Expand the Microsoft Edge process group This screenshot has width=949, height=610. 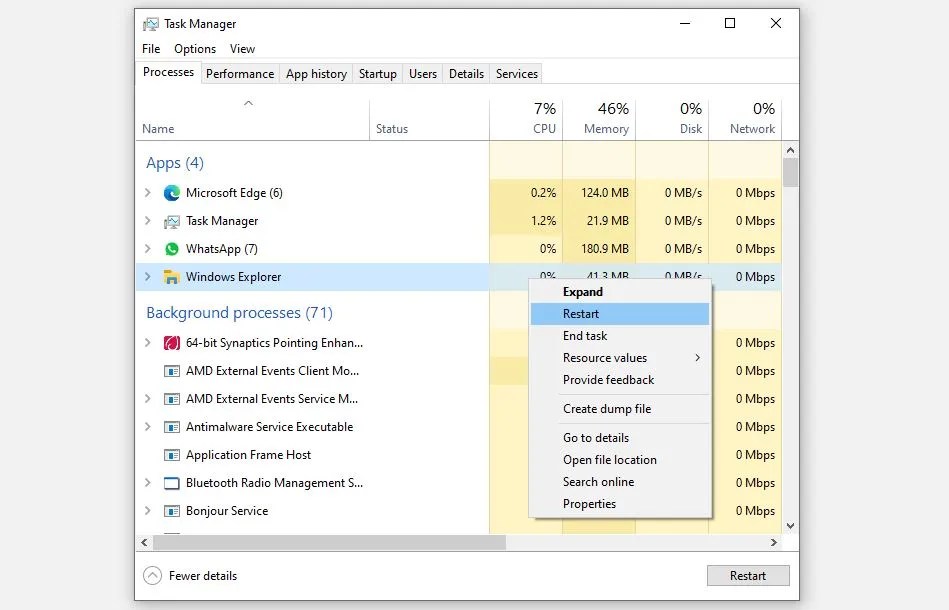pos(147,193)
